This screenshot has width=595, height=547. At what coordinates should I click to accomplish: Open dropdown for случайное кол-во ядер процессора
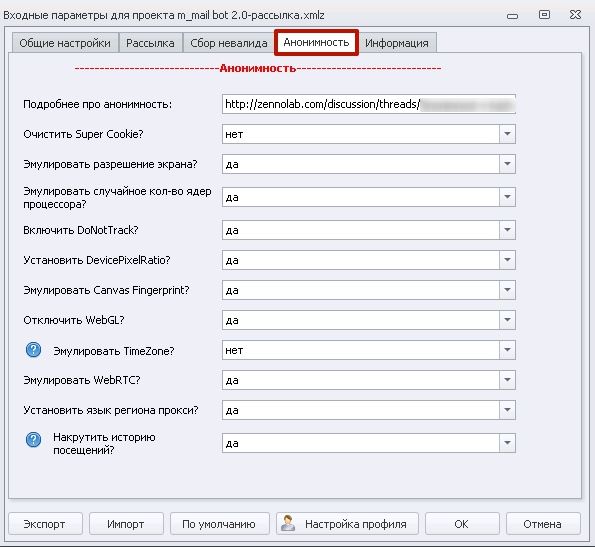[x=507, y=197]
